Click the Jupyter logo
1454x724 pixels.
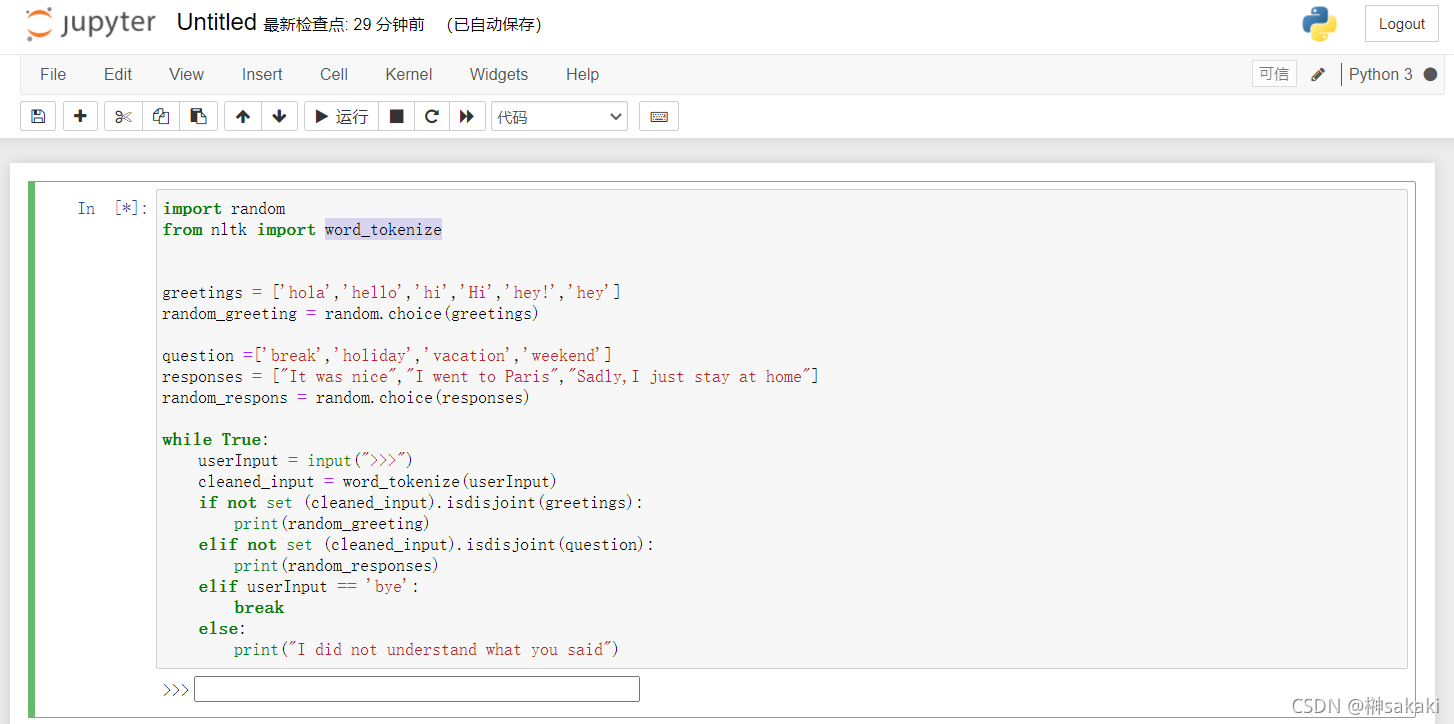click(91, 24)
